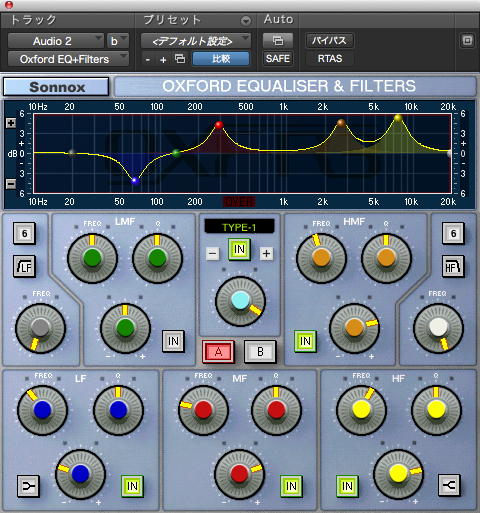The height and width of the screenshot is (513, 480).
Task: Open the plug-in settings copy icon
Action: coord(180,59)
